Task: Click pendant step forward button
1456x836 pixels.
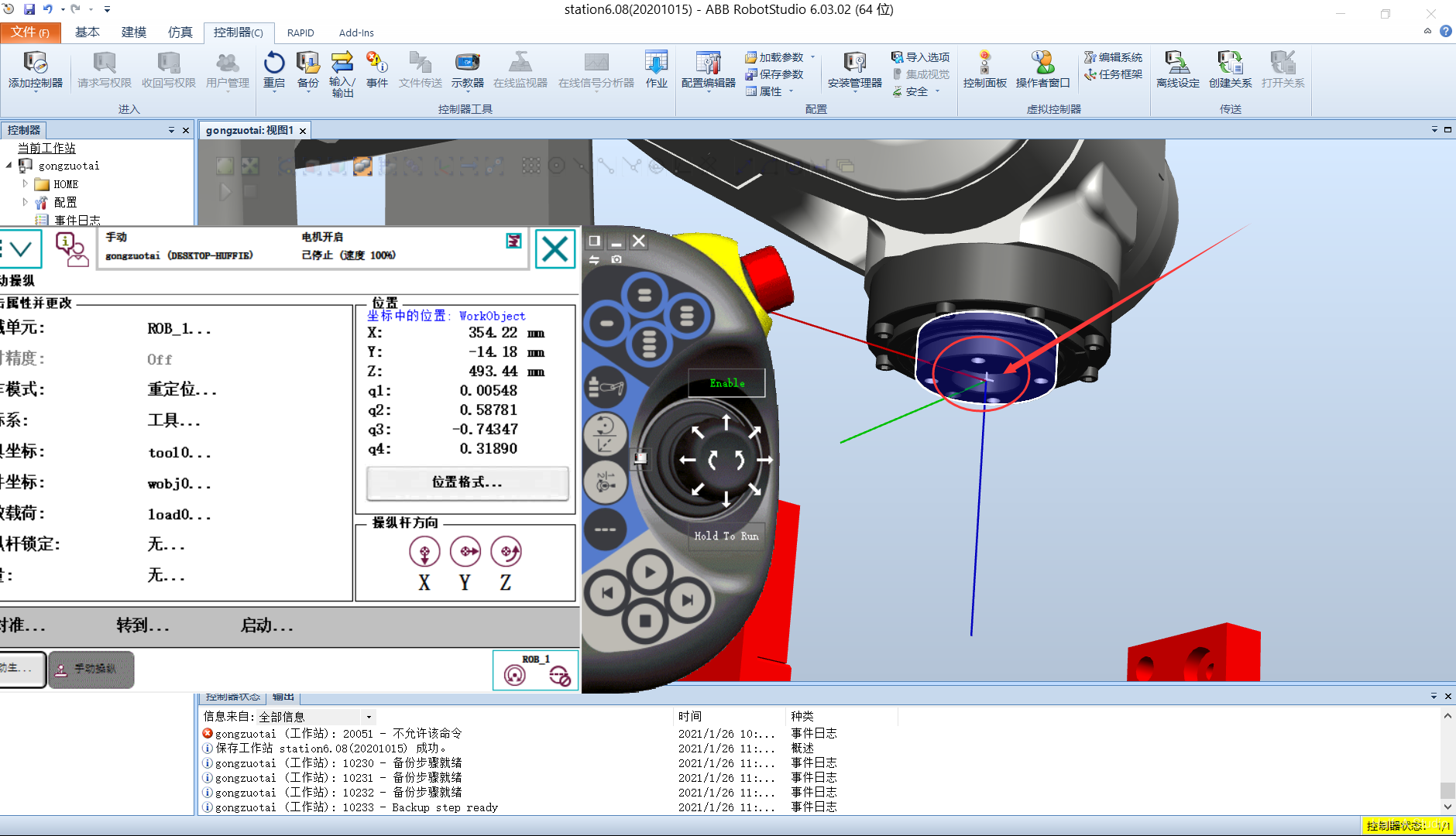Action: point(687,600)
